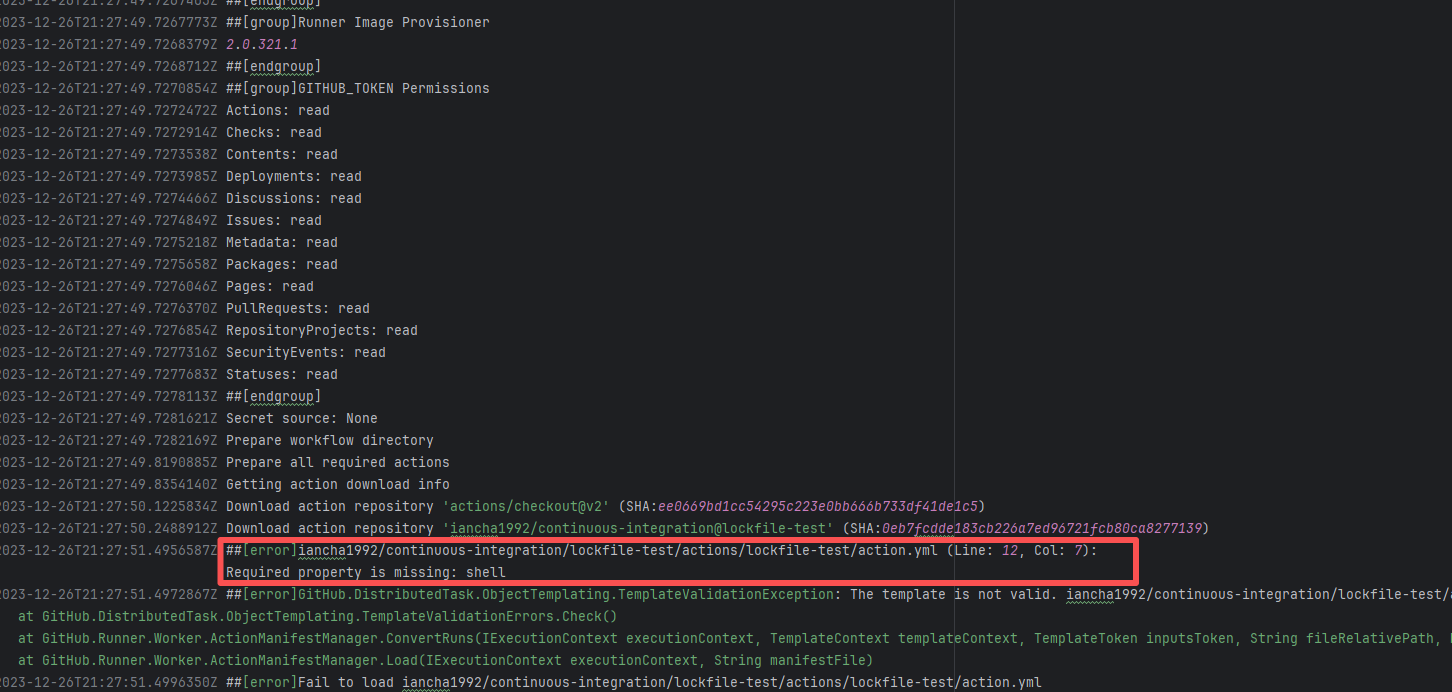Image resolution: width=1452 pixels, height=692 pixels.
Task: Click the 'Secret source: None' line
Action: point(301,418)
